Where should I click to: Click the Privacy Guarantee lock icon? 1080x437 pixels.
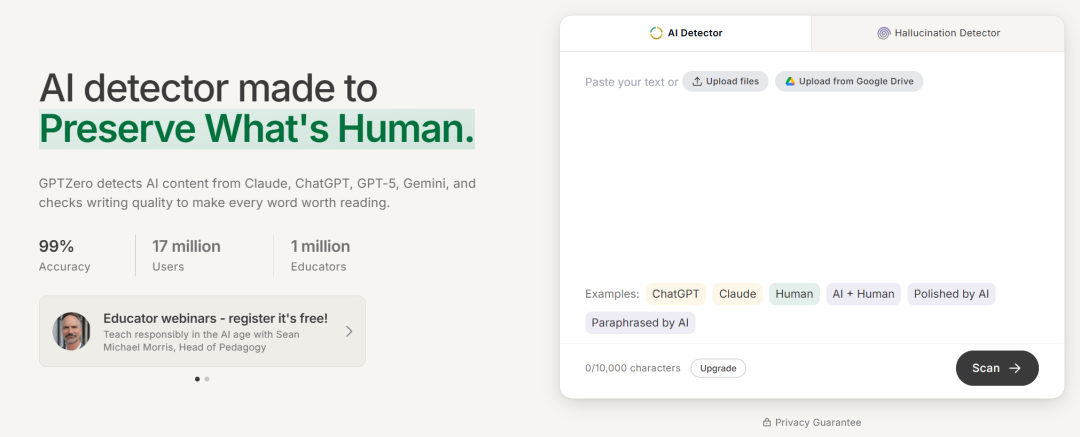click(x=767, y=423)
